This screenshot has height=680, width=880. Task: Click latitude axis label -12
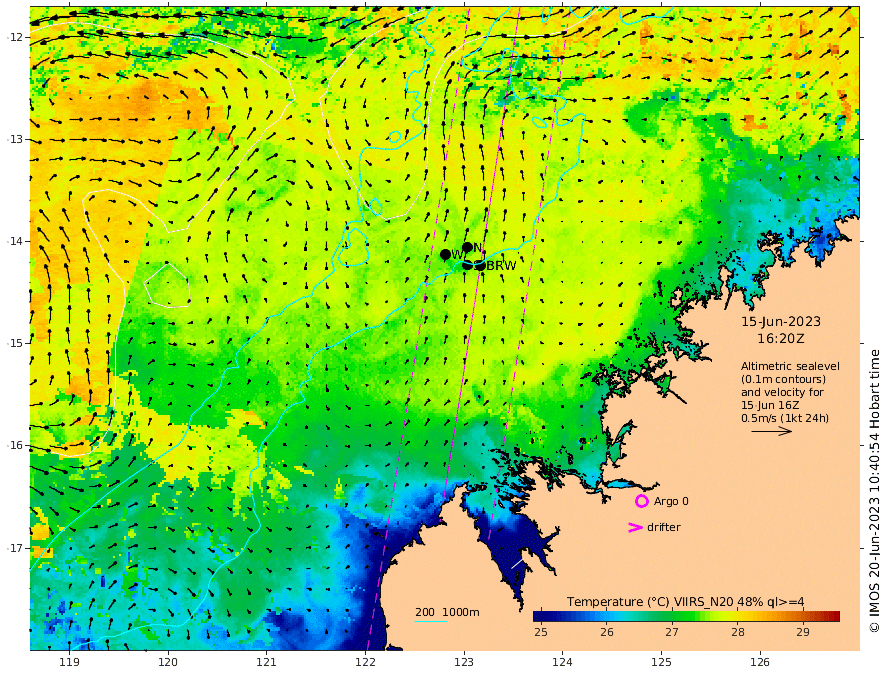(15, 37)
